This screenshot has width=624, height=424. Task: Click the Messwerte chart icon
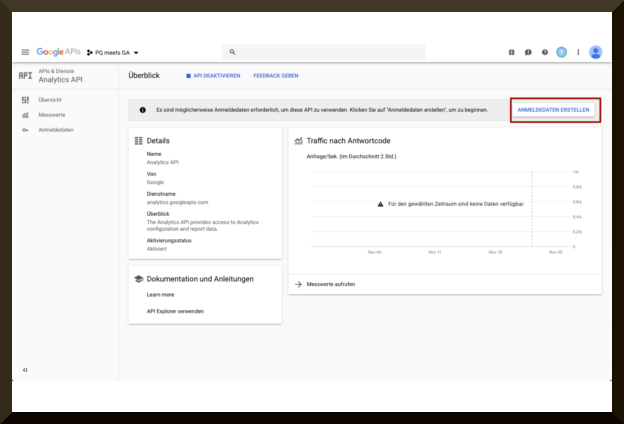(x=25, y=115)
